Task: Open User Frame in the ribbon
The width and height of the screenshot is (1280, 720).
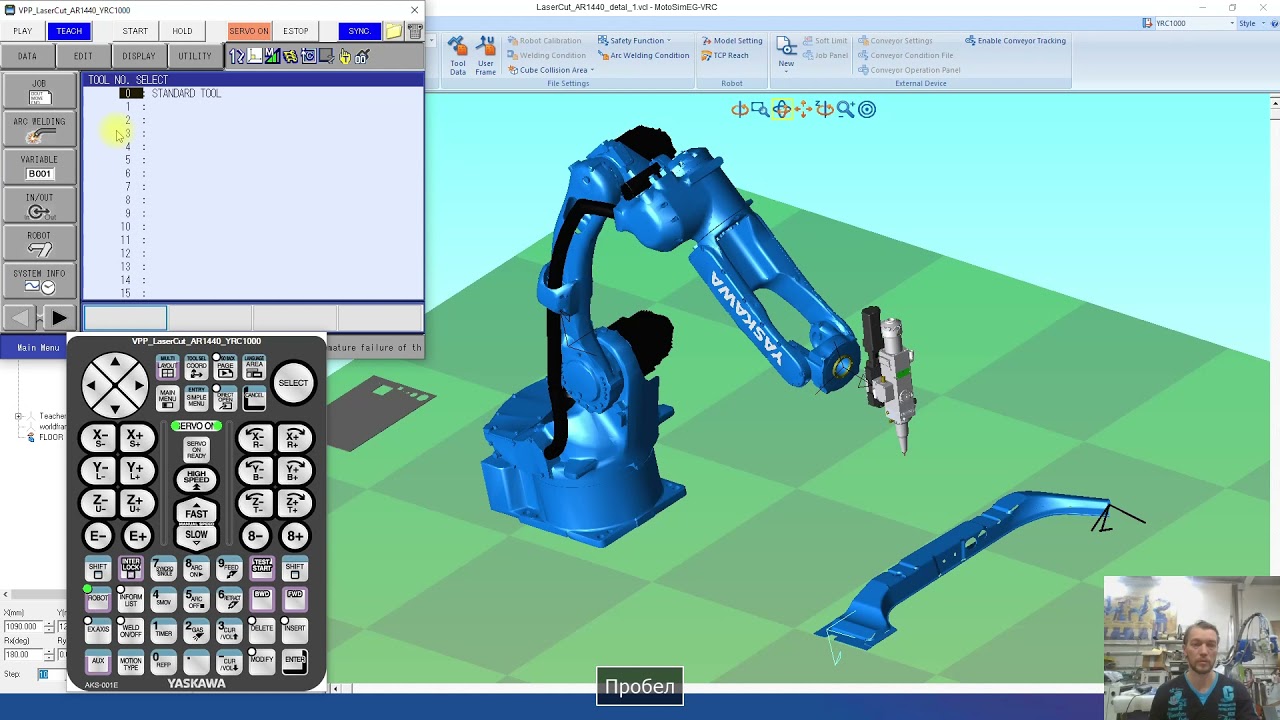Action: pyautogui.click(x=485, y=56)
